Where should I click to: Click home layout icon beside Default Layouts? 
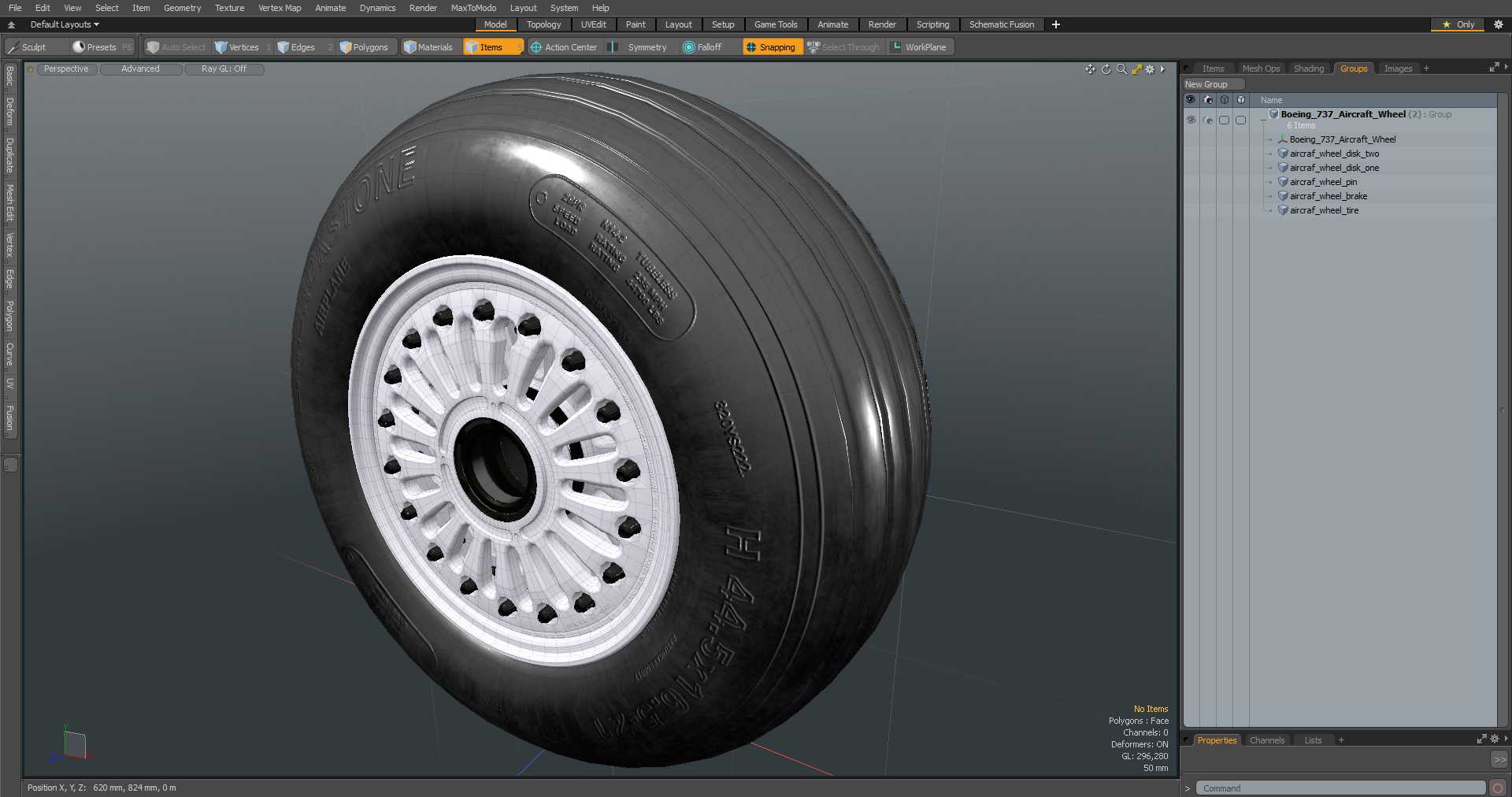[x=11, y=24]
